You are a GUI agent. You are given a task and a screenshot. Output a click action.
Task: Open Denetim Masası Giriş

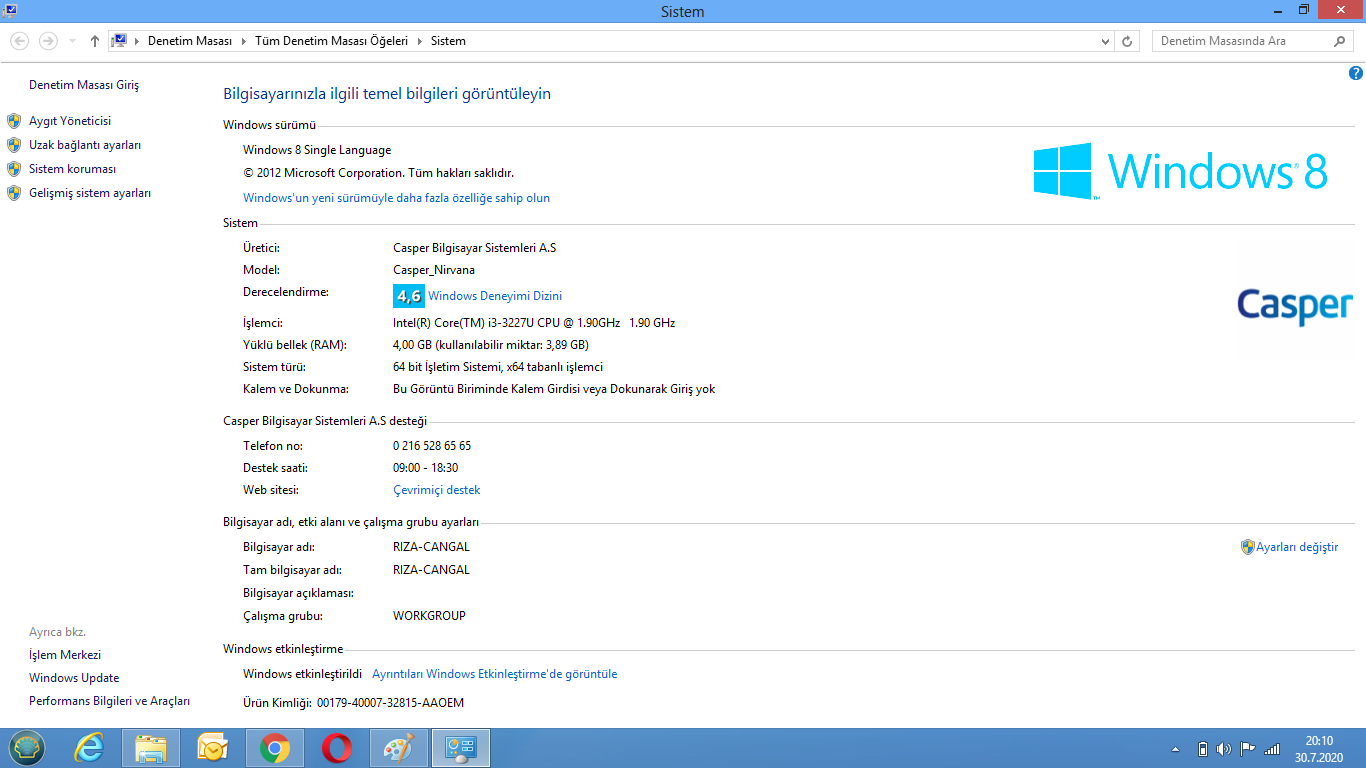[x=84, y=85]
